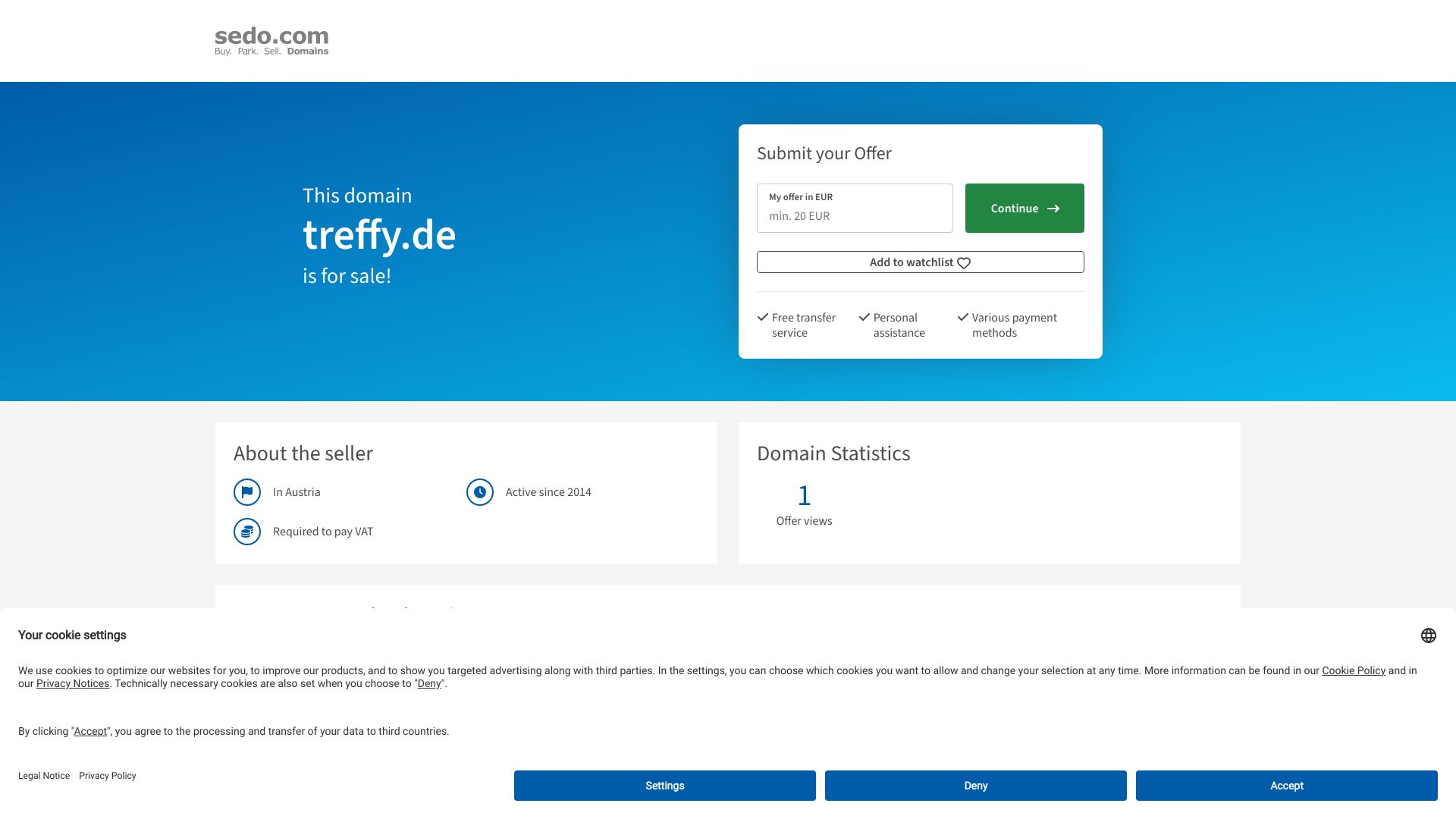Click the heart icon on watchlist button

point(964,263)
